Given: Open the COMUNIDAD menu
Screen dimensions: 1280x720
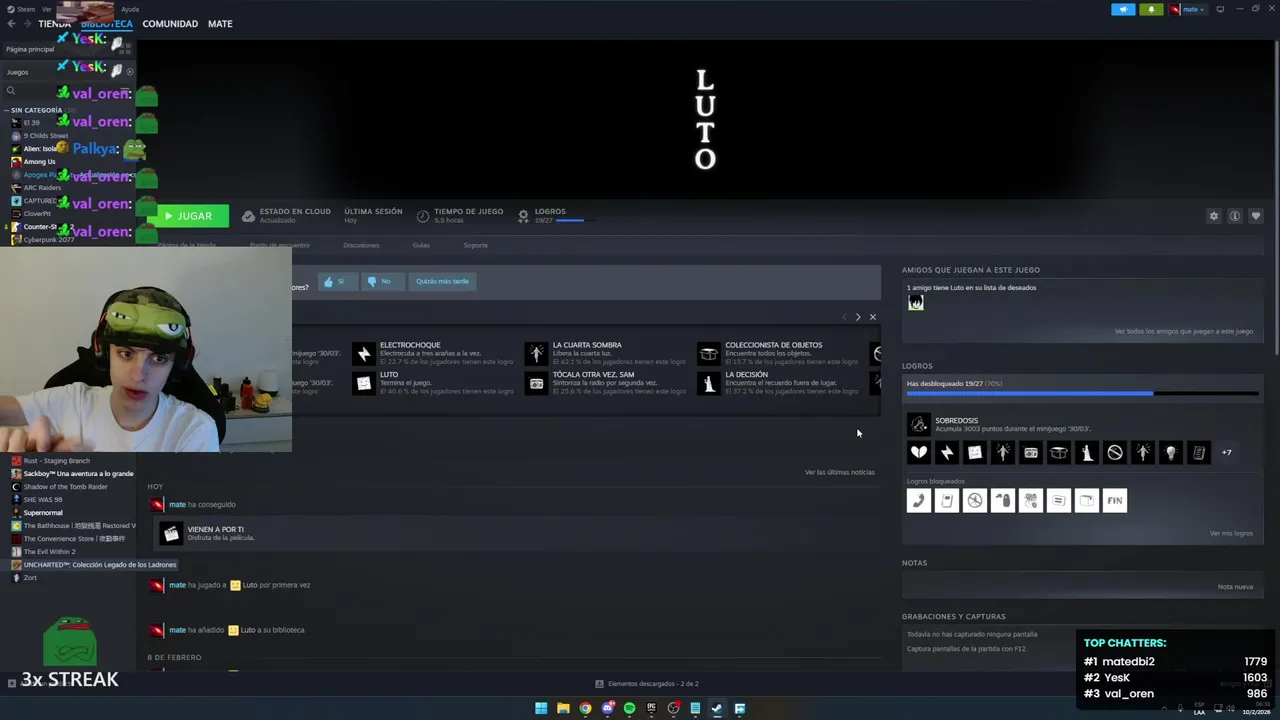Looking at the screenshot, I should tap(170, 24).
